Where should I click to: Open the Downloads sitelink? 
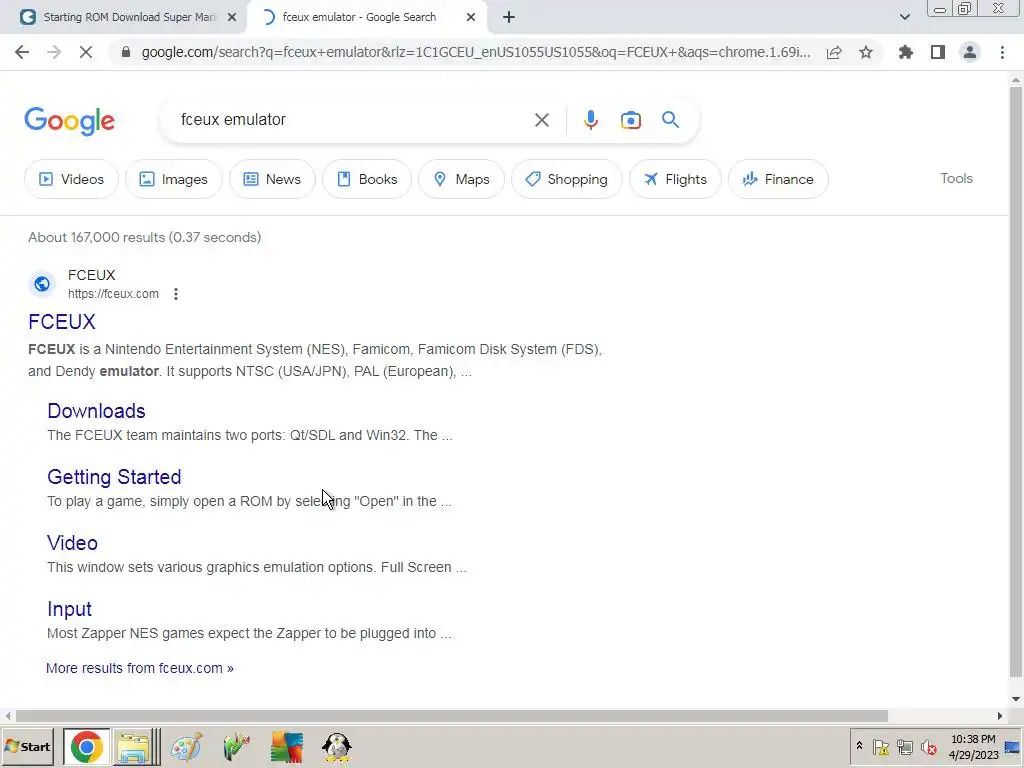click(96, 411)
